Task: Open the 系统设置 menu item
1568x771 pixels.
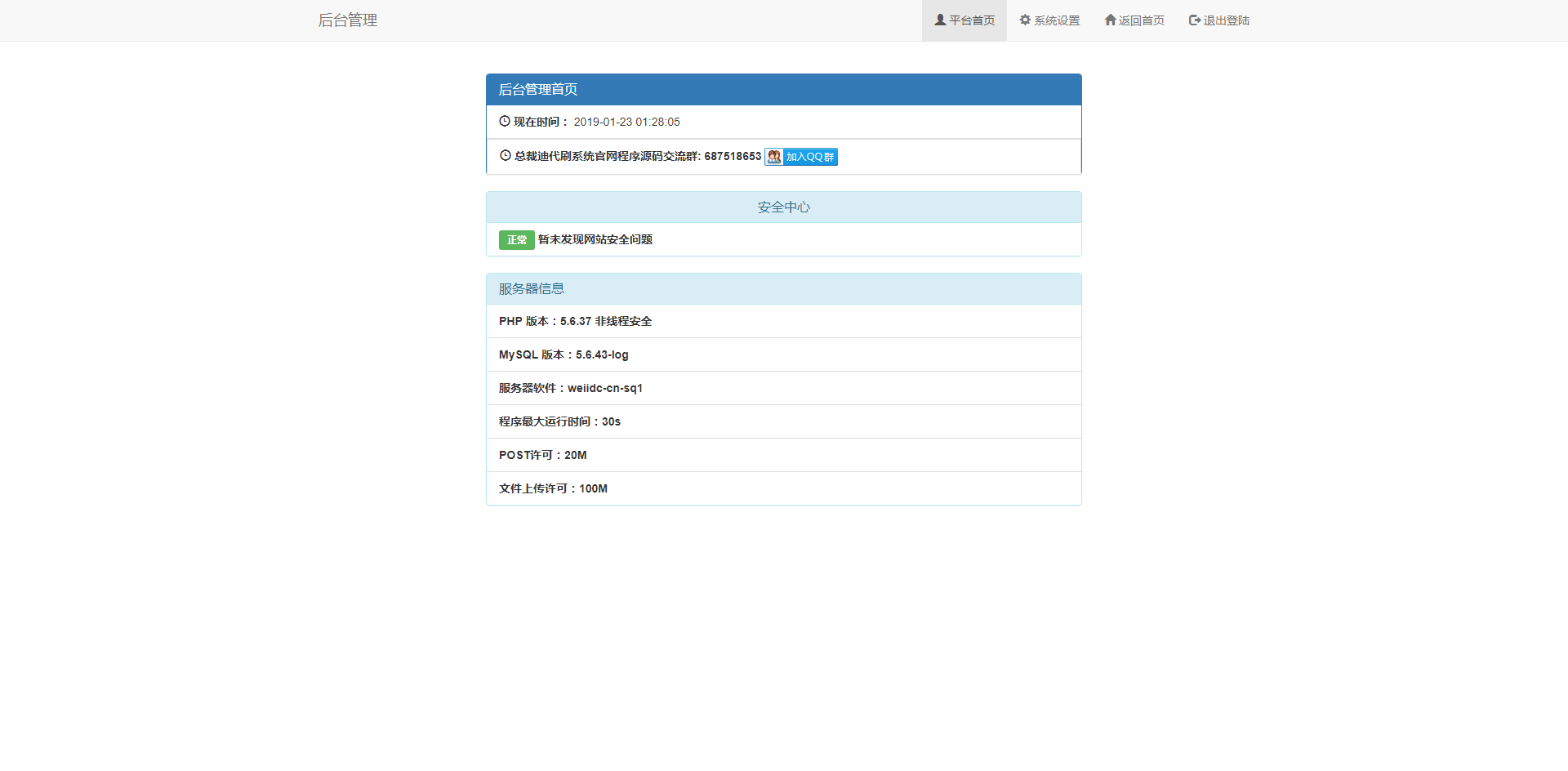Action: (x=1049, y=20)
